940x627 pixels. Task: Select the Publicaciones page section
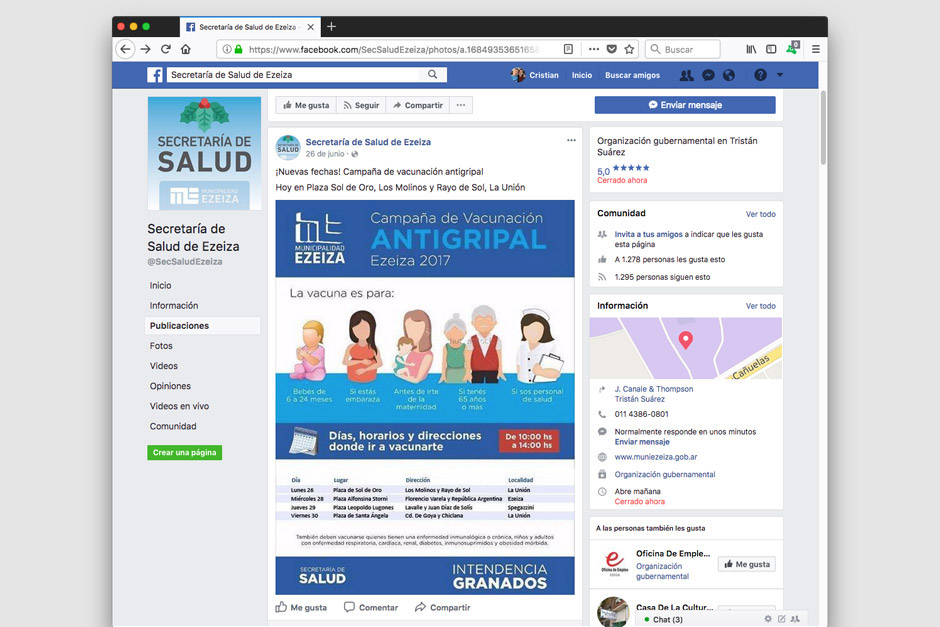point(203,325)
